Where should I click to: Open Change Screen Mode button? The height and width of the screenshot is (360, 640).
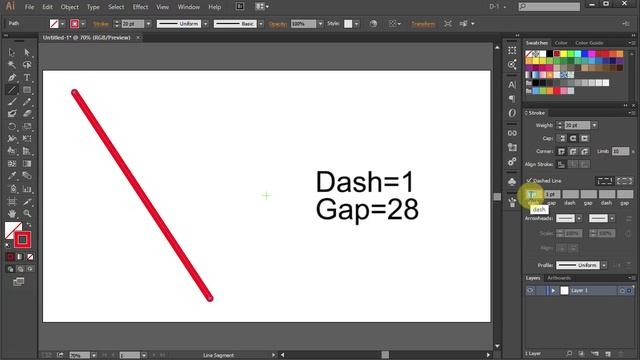point(18,282)
